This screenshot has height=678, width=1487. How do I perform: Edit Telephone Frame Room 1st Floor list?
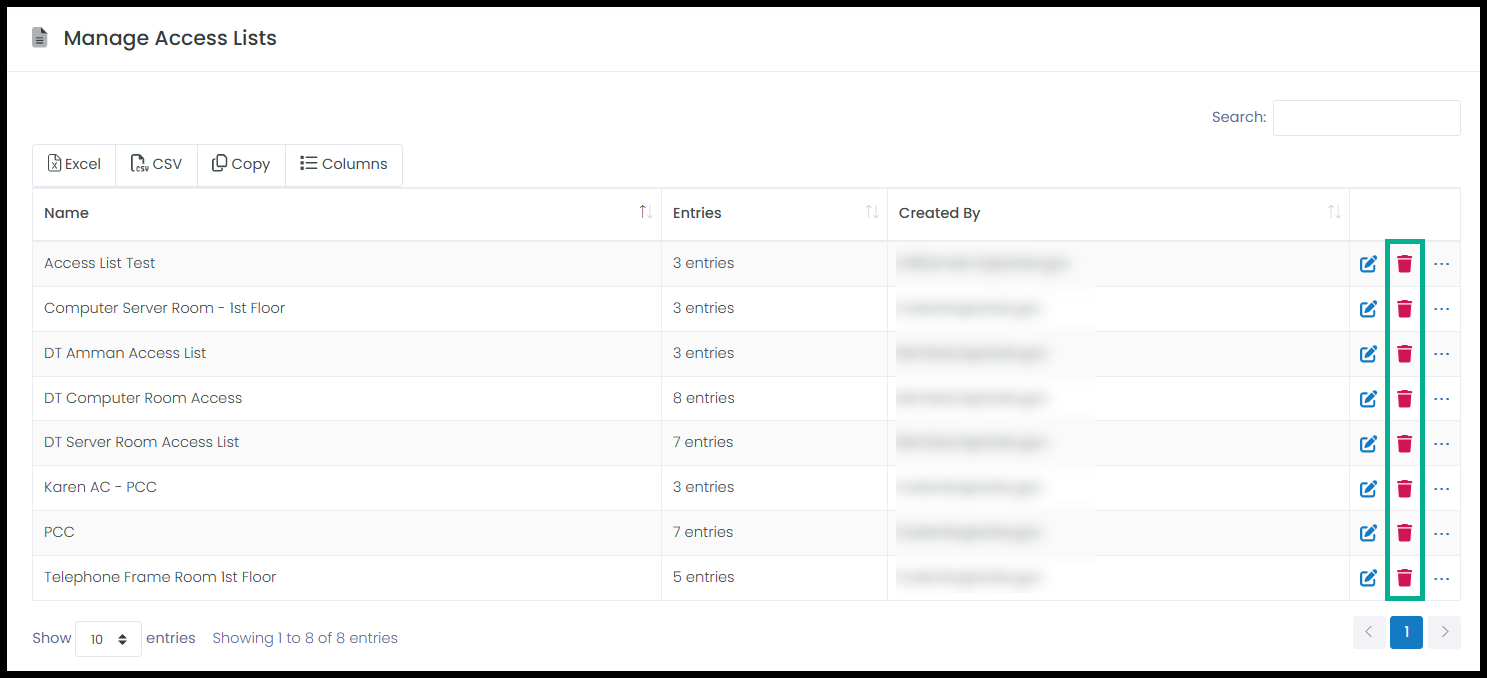pos(1368,578)
